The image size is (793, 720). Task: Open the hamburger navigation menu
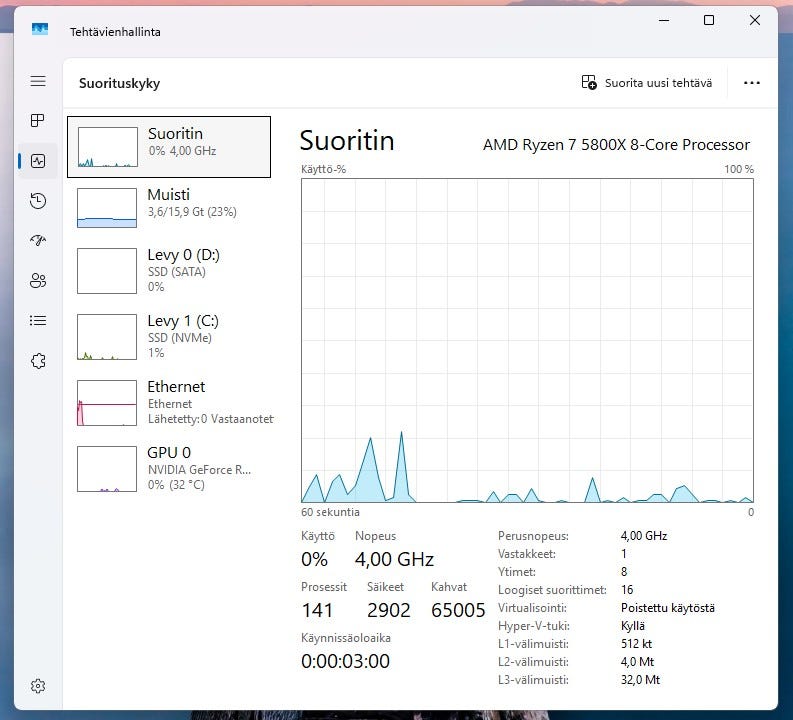(38, 81)
